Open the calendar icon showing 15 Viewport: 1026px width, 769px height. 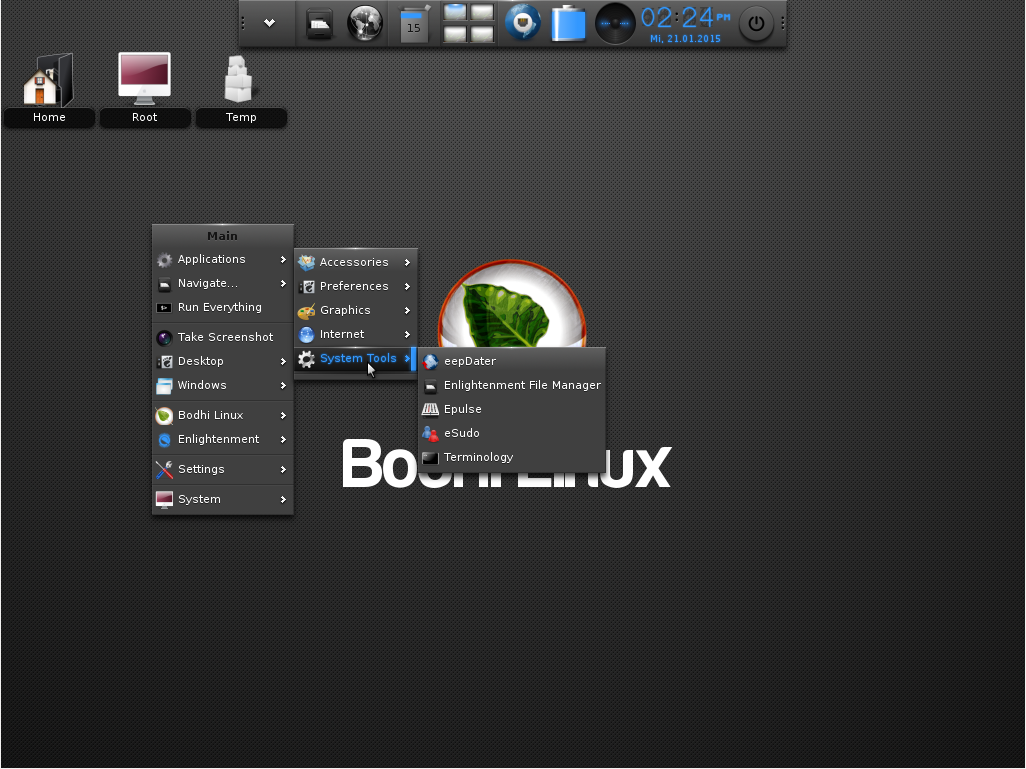point(414,24)
